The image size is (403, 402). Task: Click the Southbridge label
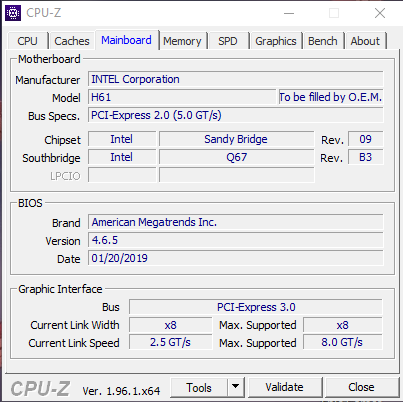coord(51,158)
